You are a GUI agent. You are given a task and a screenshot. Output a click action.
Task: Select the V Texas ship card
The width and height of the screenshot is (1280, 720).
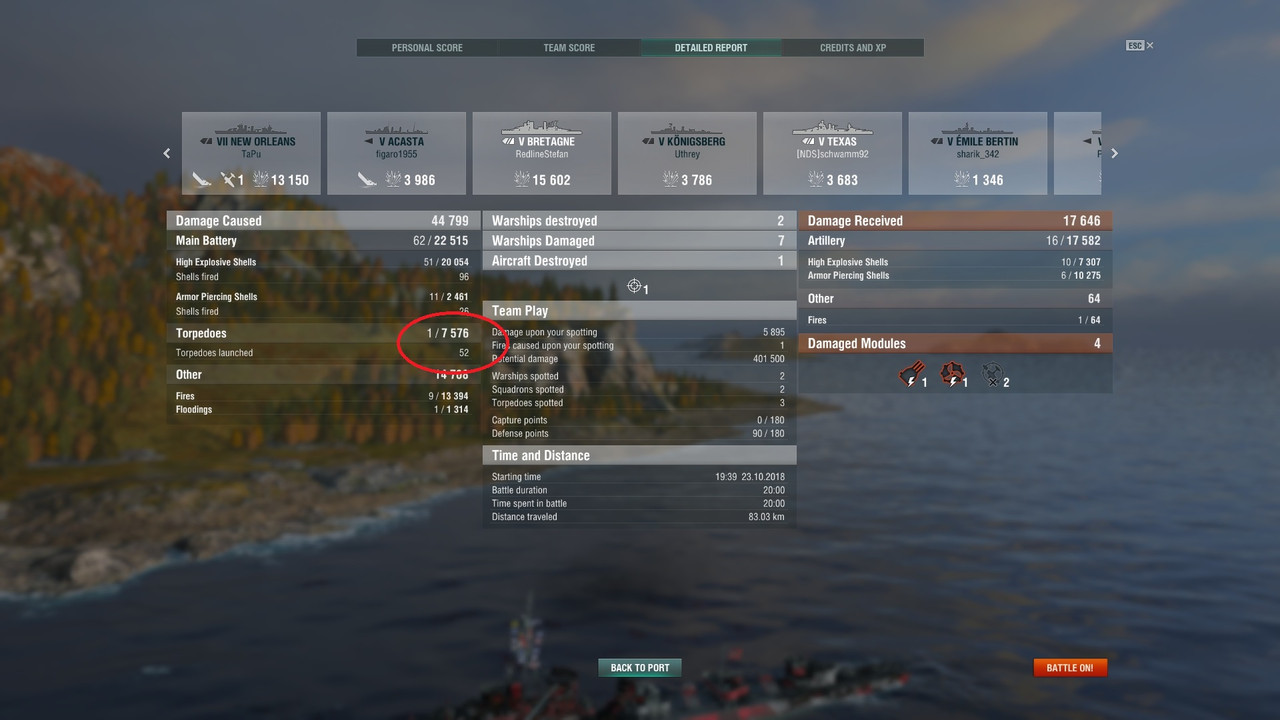point(832,153)
